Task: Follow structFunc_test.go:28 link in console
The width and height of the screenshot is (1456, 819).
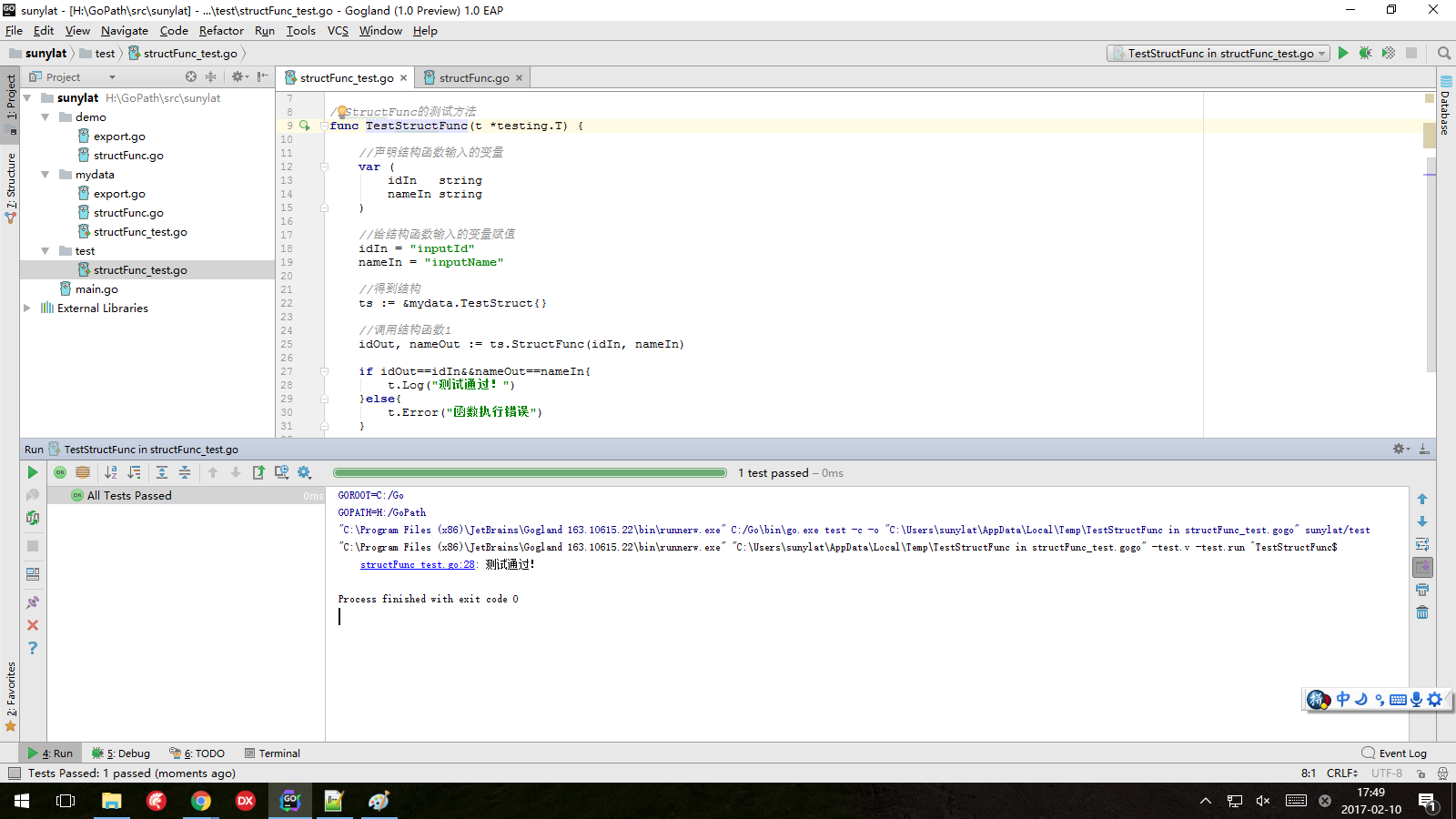Action: [418, 564]
